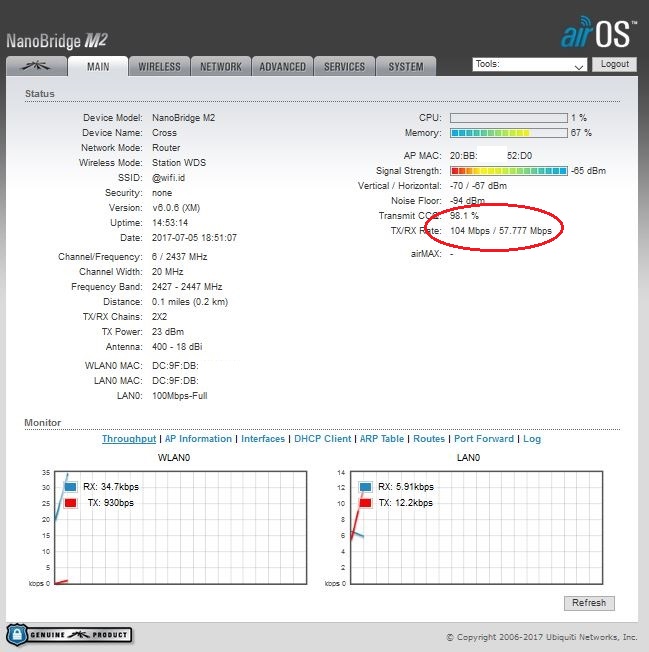This screenshot has height=652, width=649.
Task: Select the frequency band '2427 - 2447 MHz'
Action: 187,287
